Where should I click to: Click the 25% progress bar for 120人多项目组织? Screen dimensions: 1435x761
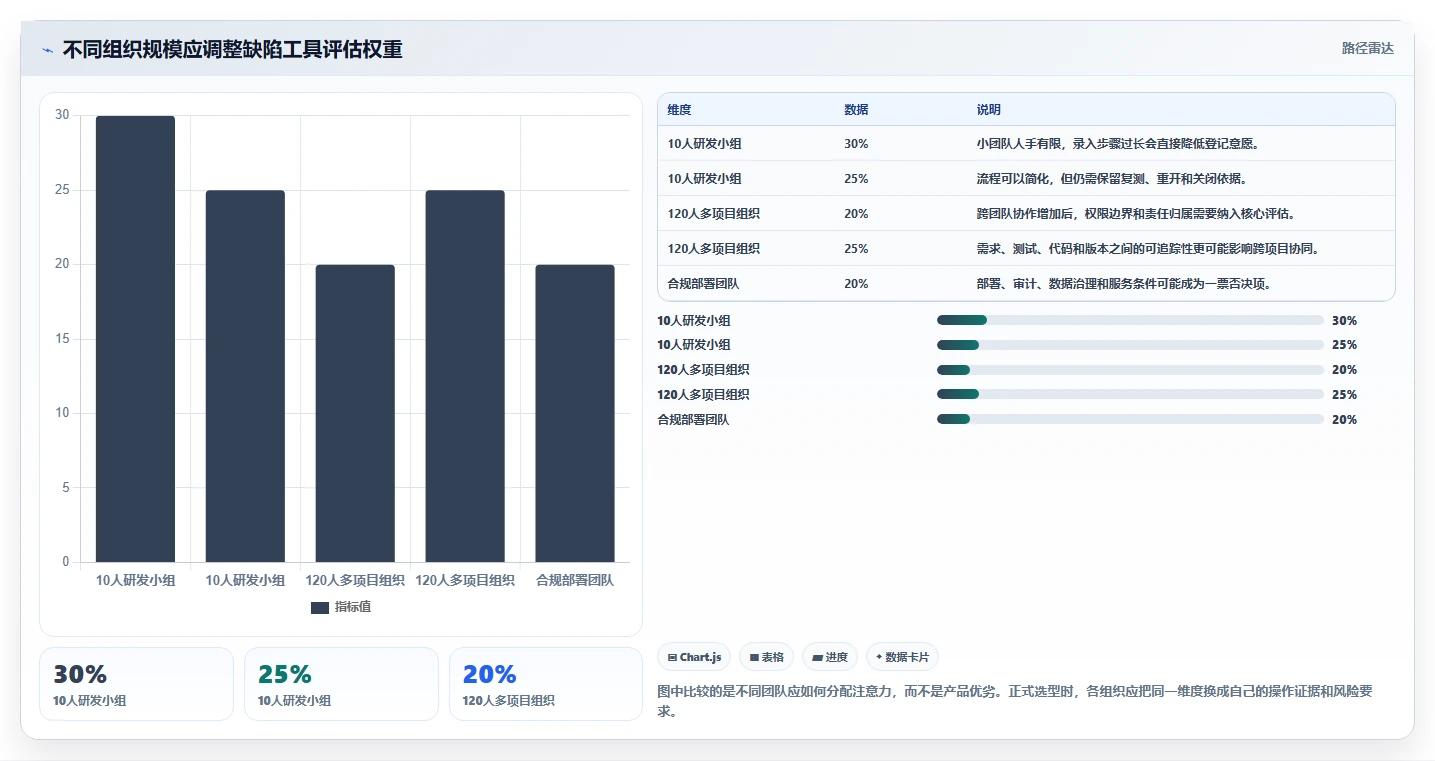pyautogui.click(x=1130, y=395)
